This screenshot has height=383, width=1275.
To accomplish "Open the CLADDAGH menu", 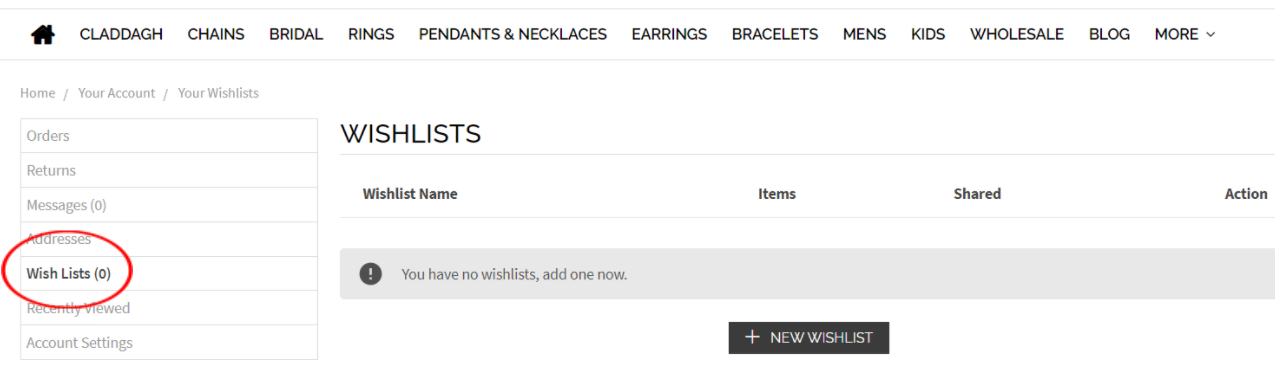I will [121, 34].
